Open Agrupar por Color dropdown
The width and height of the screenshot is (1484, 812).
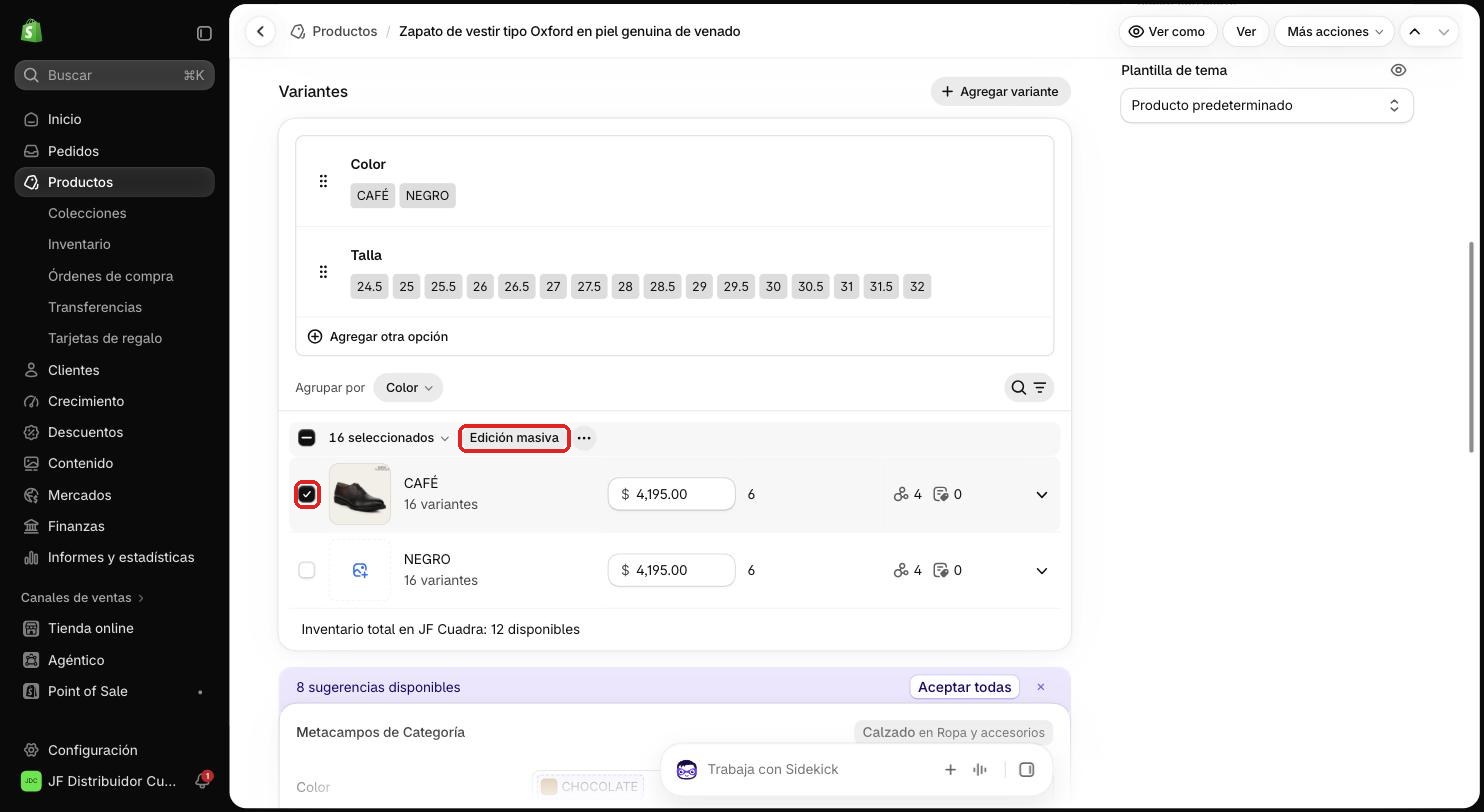(408, 387)
